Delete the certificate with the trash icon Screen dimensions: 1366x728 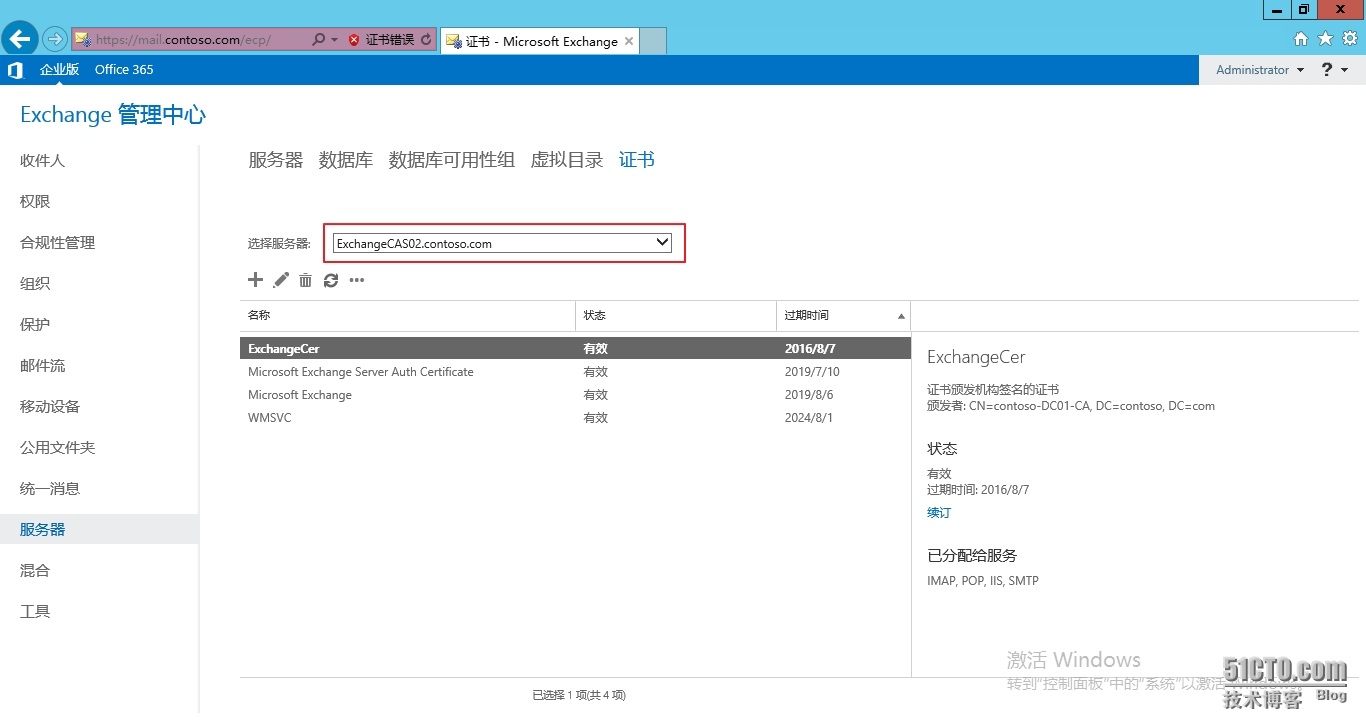(x=305, y=280)
